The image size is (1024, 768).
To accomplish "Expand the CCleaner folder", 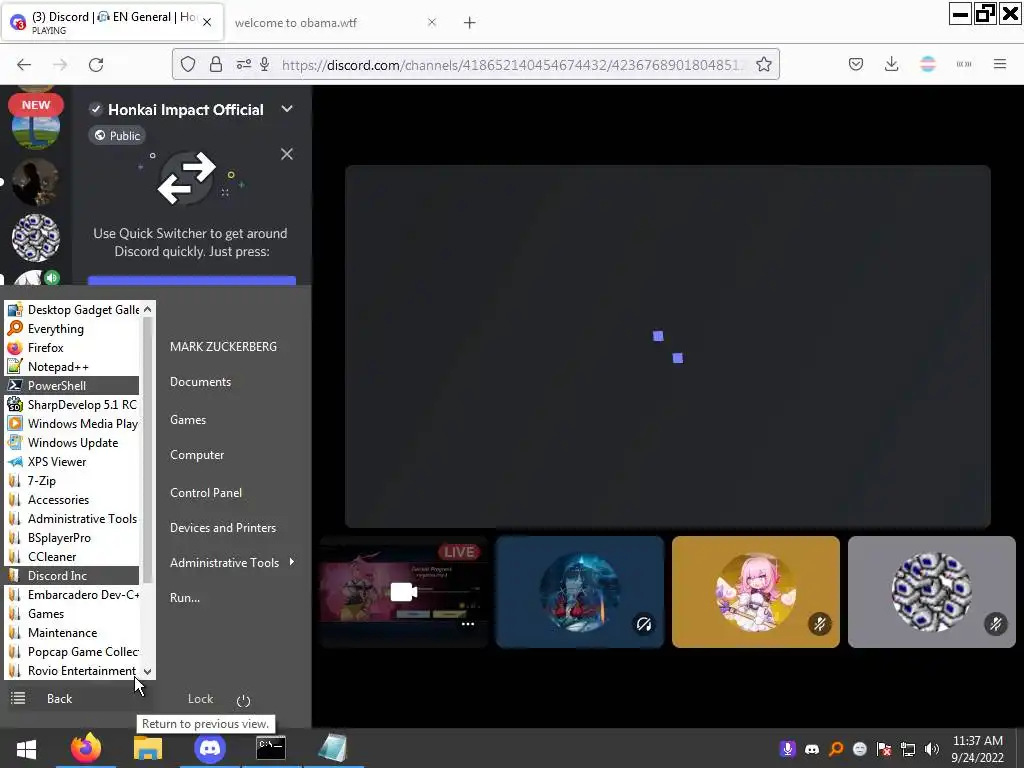I will click(x=72, y=556).
